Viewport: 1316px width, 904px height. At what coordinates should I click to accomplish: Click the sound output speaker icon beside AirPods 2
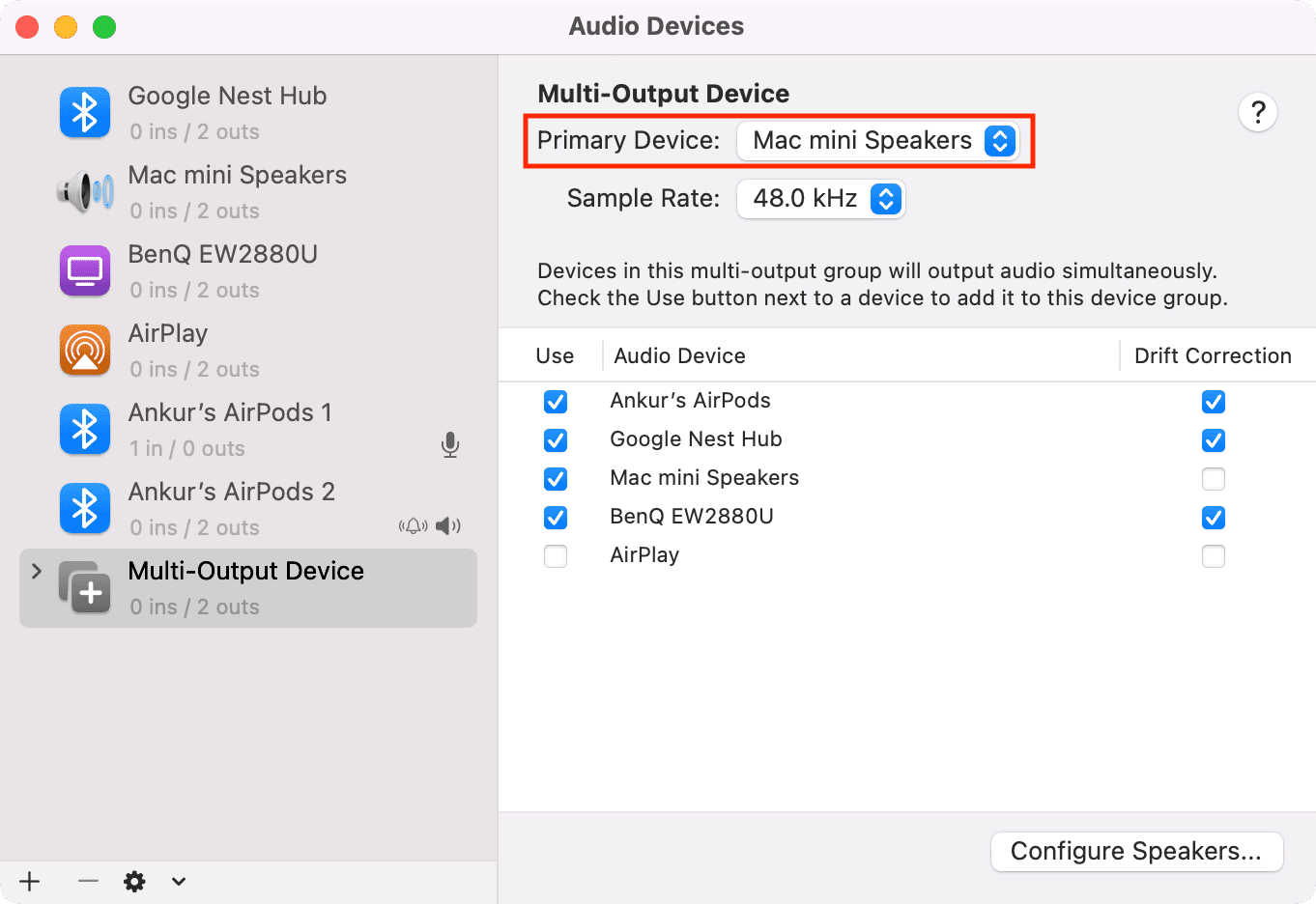448,526
